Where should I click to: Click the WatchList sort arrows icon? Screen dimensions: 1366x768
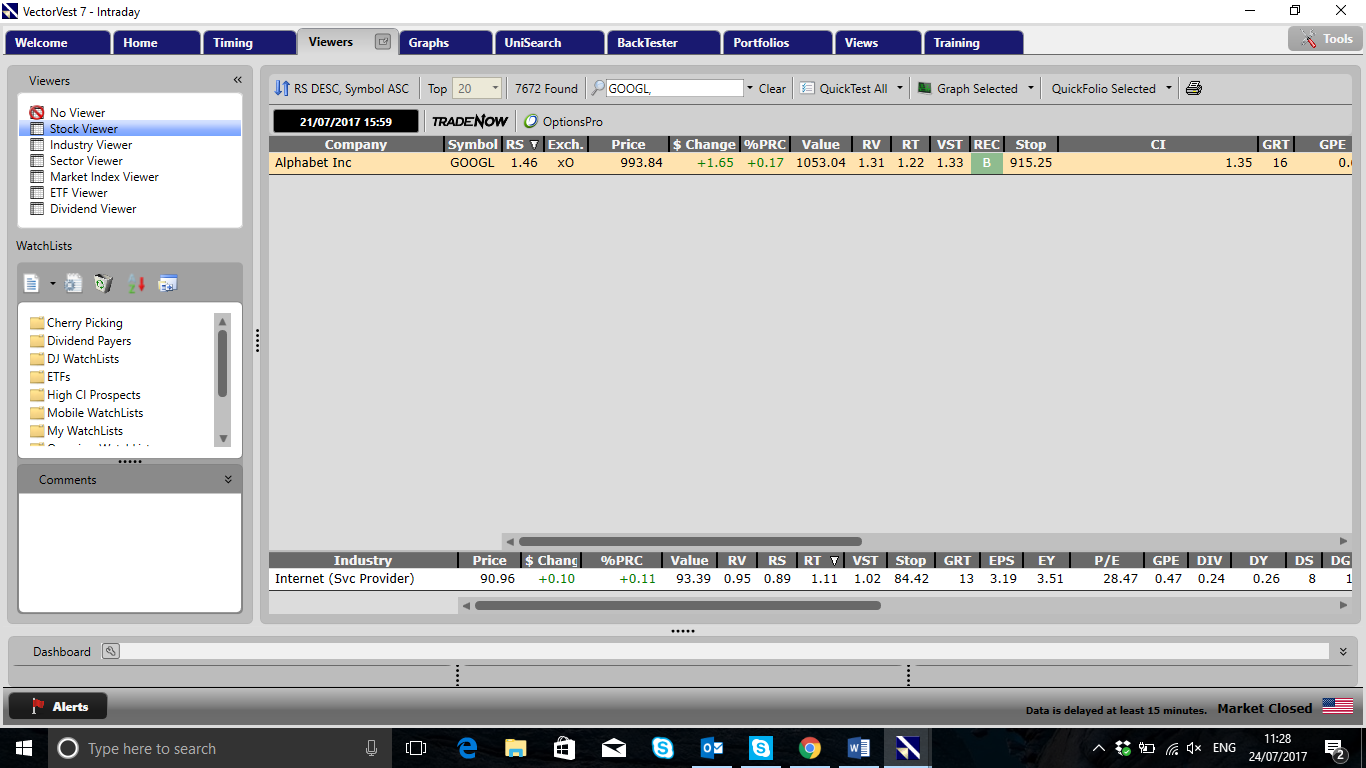pyautogui.click(x=136, y=283)
